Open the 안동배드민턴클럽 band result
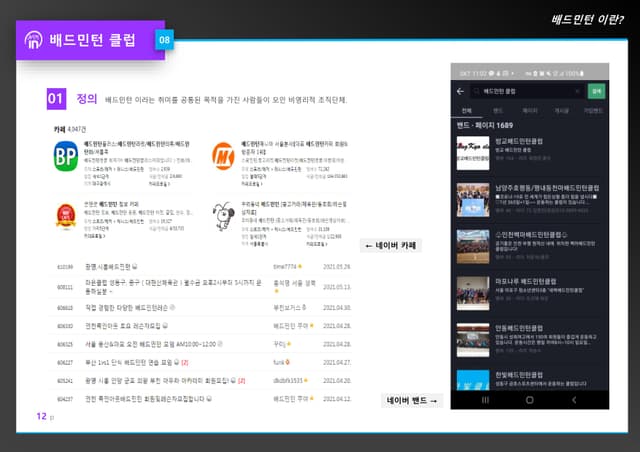Image resolution: width=640 pixels, height=452 pixels. 529,340
